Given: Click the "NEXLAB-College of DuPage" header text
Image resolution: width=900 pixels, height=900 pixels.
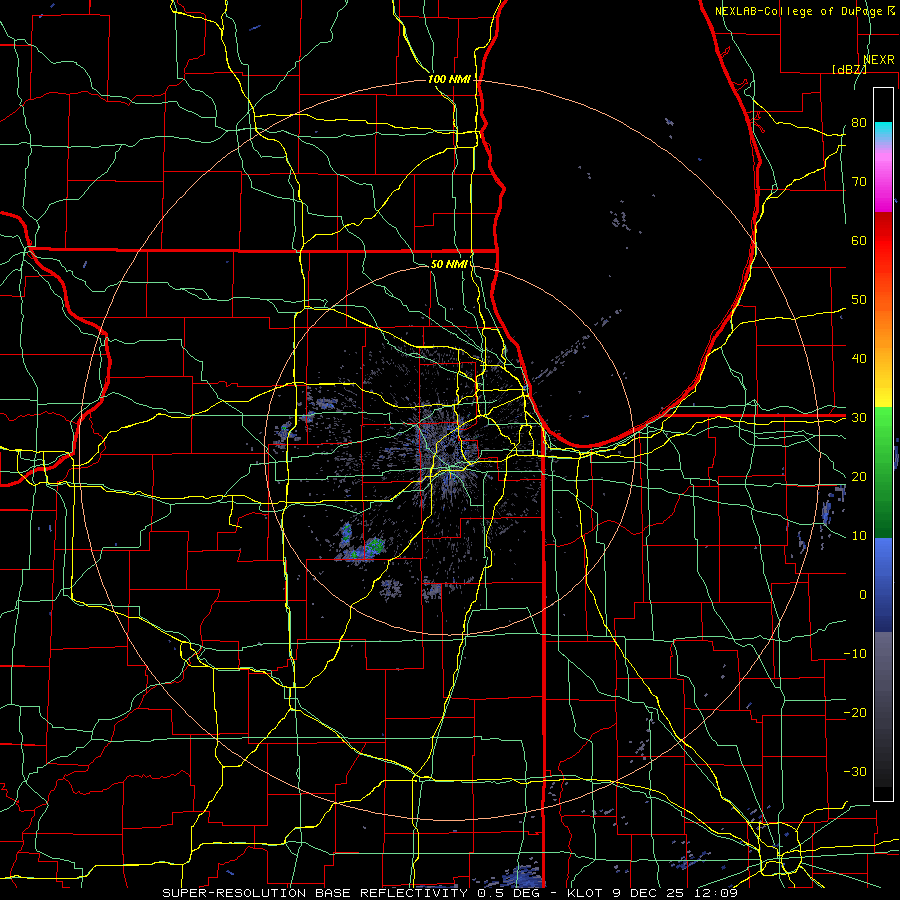Looking at the screenshot, I should (x=798, y=11).
